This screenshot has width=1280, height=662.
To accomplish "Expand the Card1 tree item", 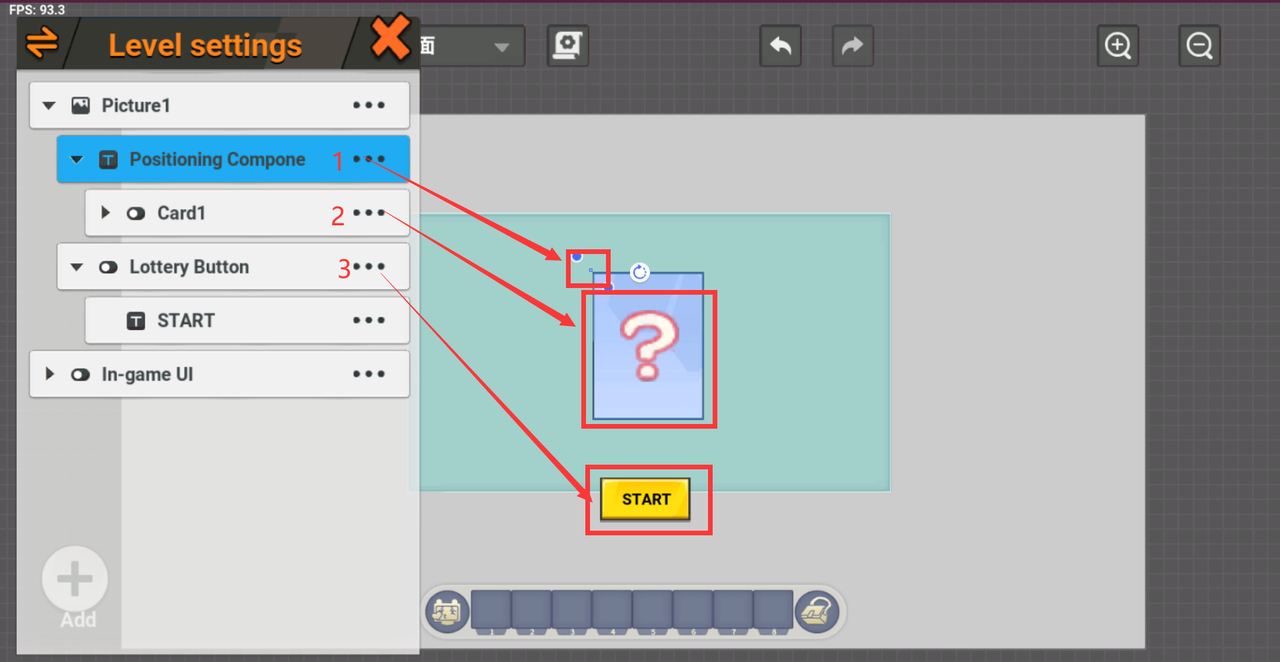I will click(105, 213).
